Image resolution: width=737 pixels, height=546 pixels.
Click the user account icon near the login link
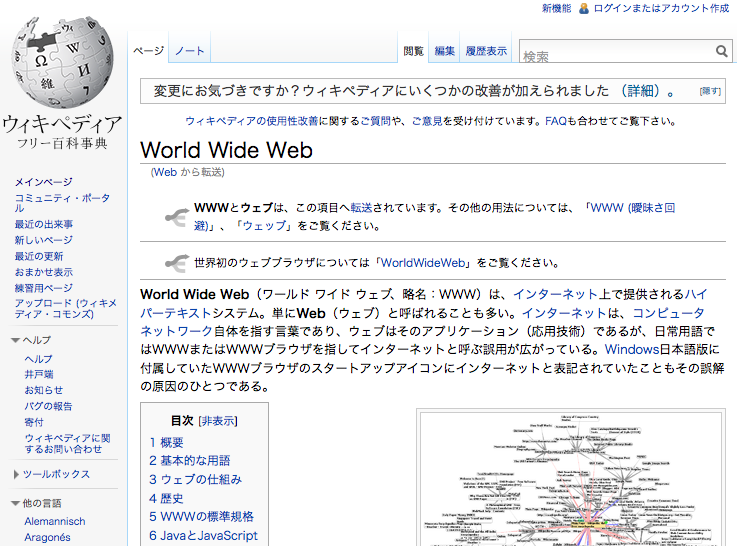click(x=583, y=8)
